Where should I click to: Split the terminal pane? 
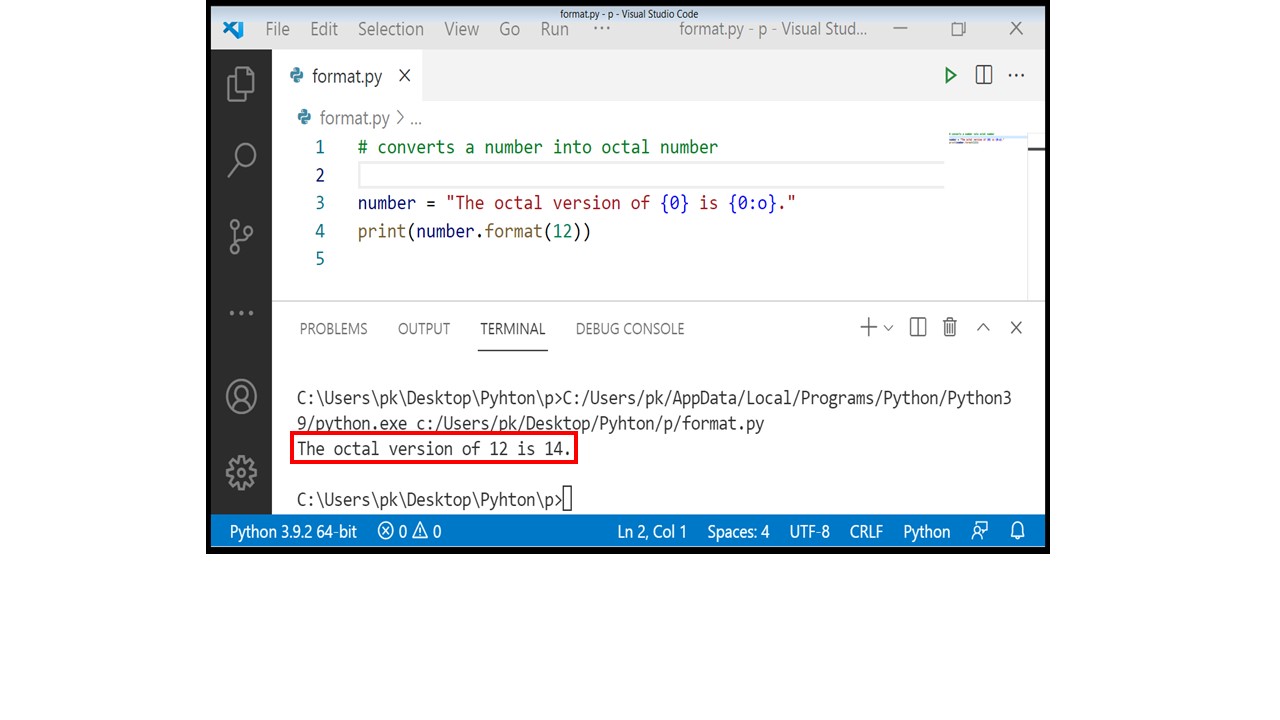pos(917,327)
